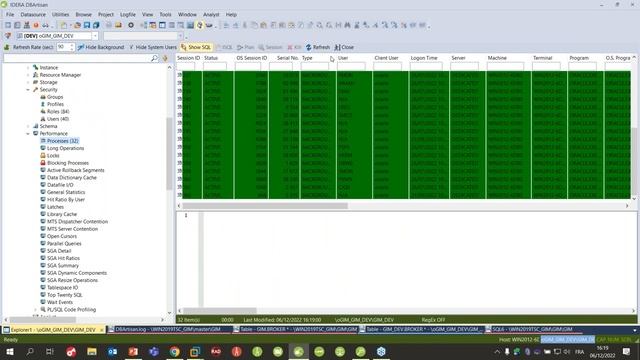640x360 pixels.
Task: Expand the Storage tree node
Action: click(28, 82)
